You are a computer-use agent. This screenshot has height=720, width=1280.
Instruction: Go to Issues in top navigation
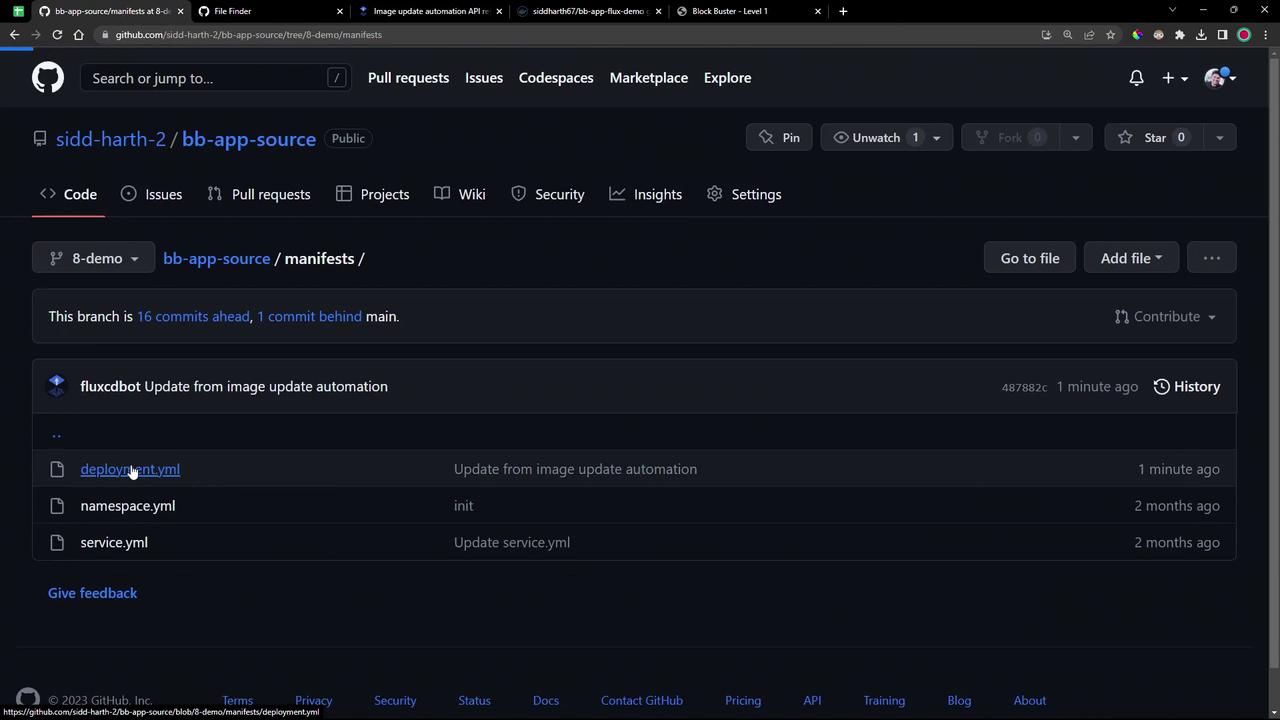pyautogui.click(x=484, y=78)
